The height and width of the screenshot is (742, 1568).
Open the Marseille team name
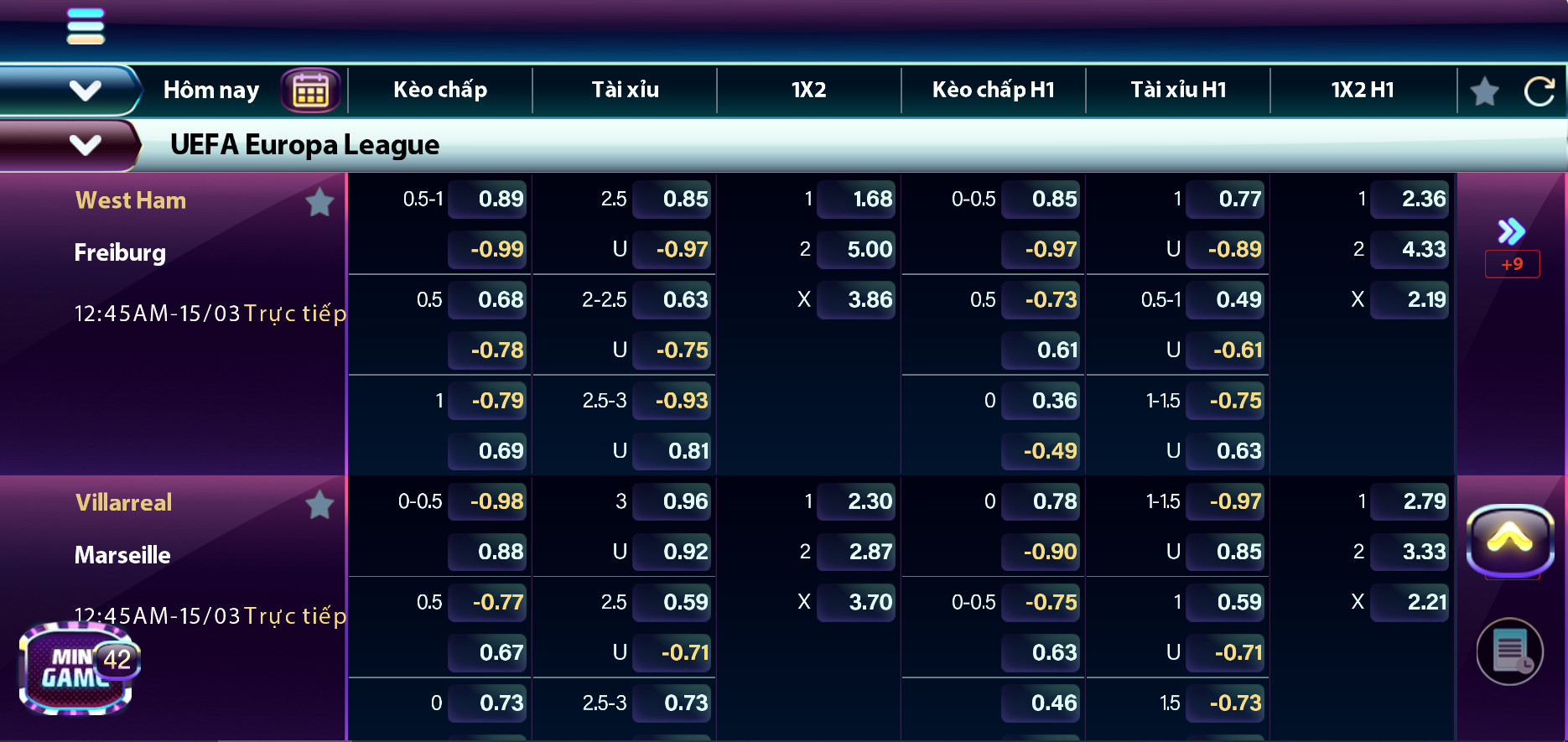(122, 555)
